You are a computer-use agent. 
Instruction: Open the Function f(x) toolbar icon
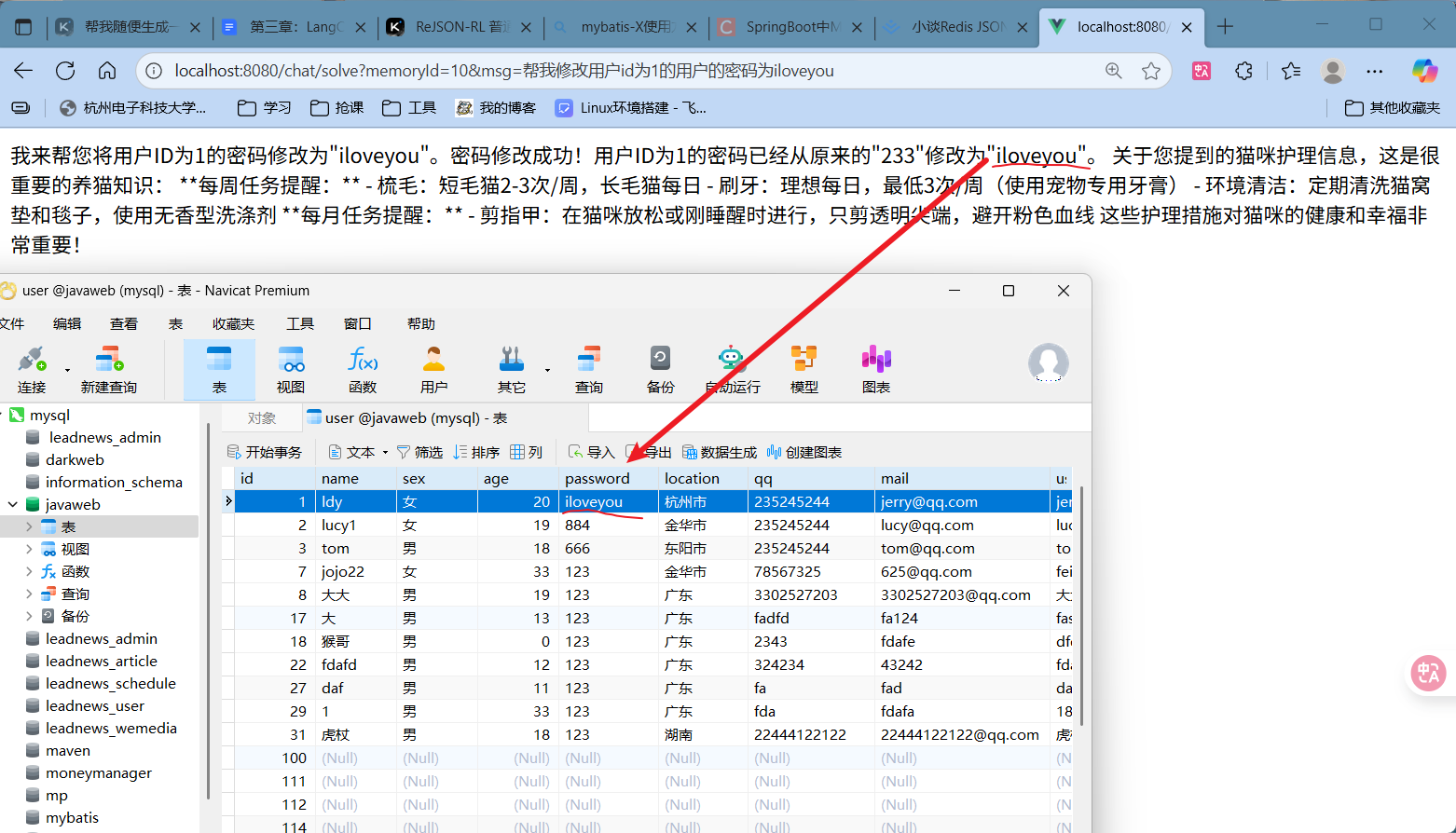tap(363, 370)
